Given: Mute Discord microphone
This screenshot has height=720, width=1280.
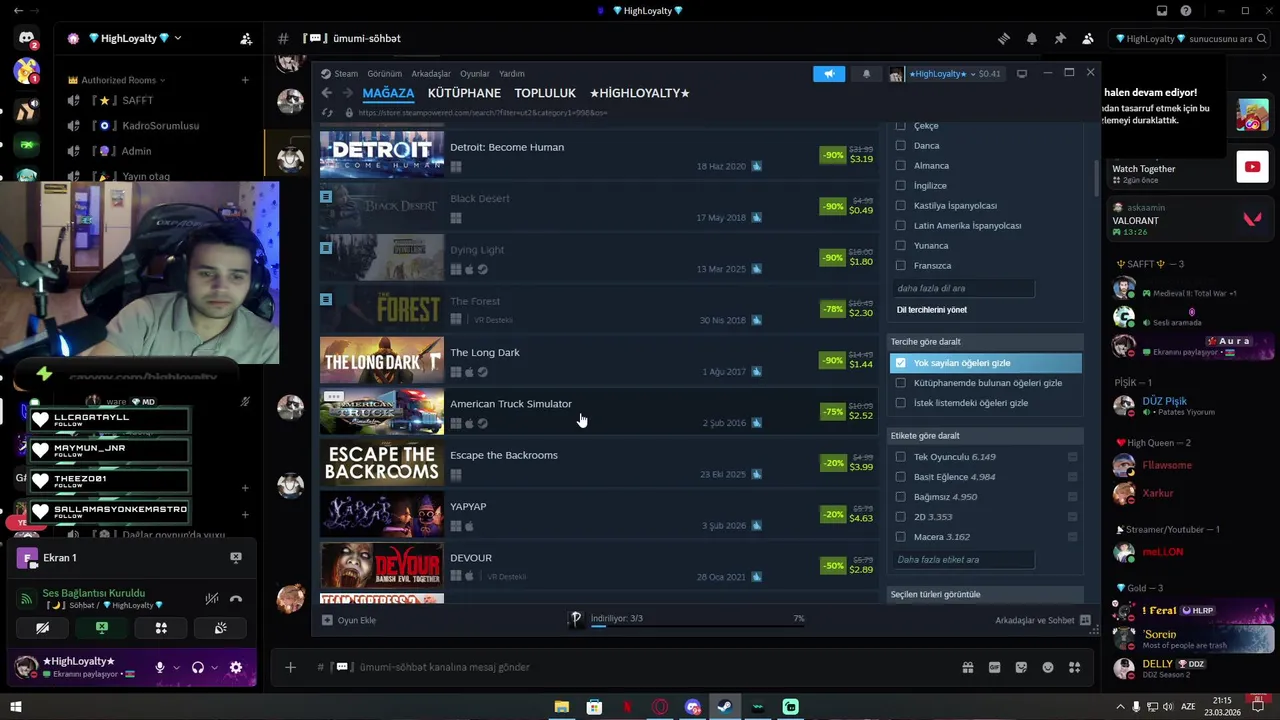Looking at the screenshot, I should point(159,667).
